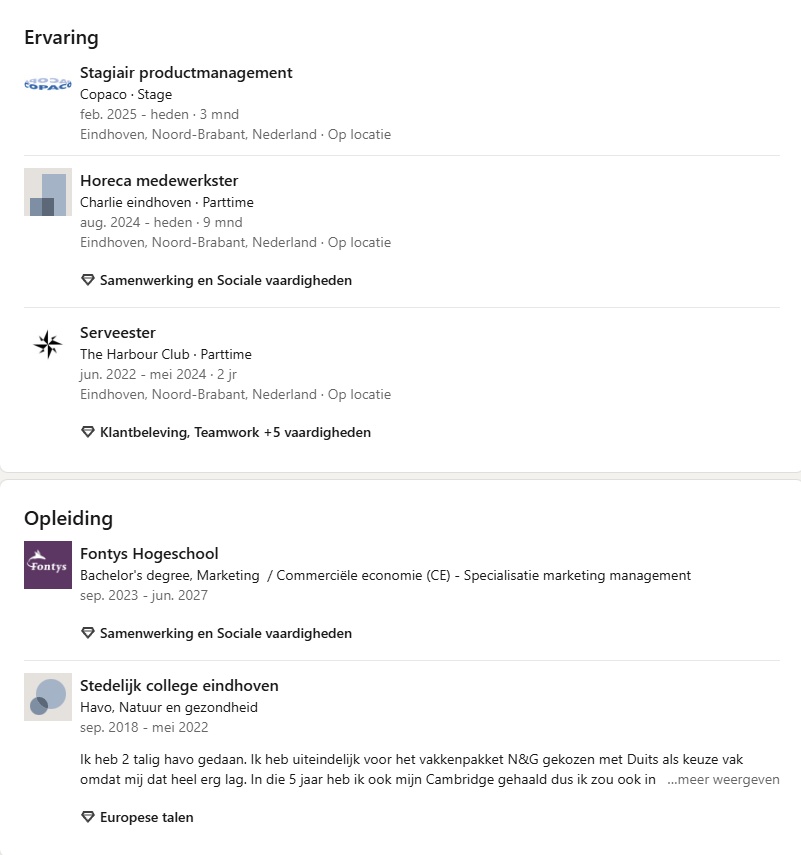Open Horeca medewerkster job entry

tap(159, 181)
